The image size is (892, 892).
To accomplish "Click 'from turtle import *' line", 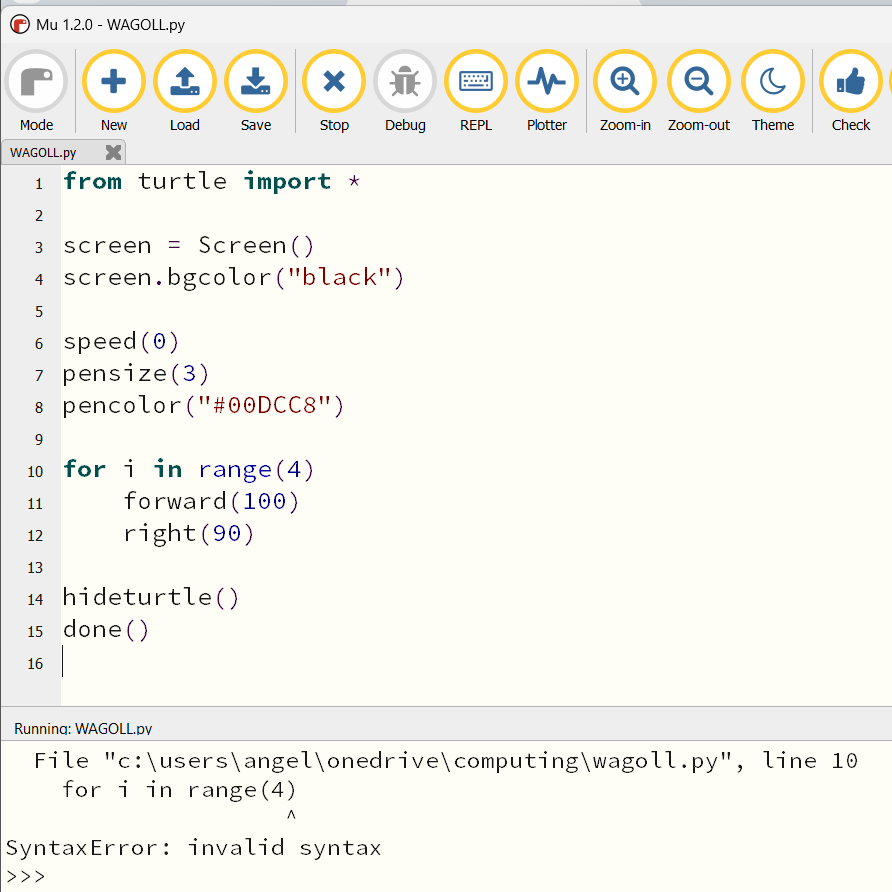I will 212,181.
